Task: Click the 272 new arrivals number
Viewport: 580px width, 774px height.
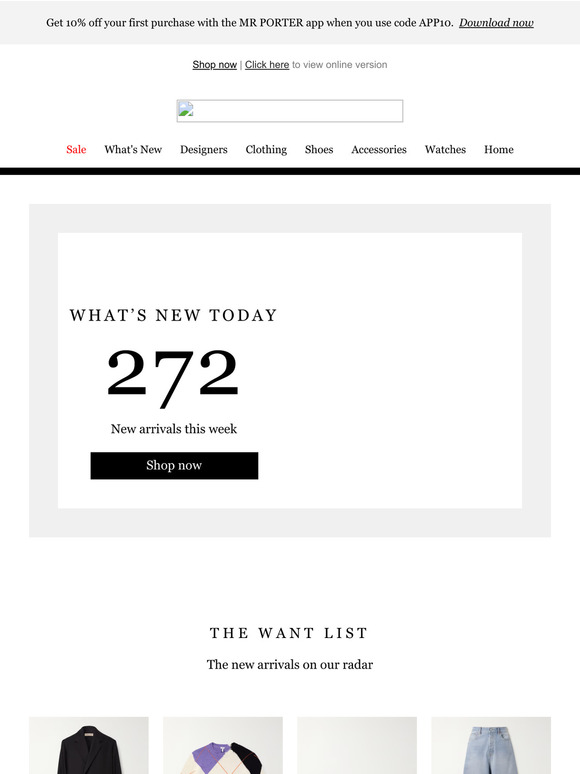Action: coord(173,377)
